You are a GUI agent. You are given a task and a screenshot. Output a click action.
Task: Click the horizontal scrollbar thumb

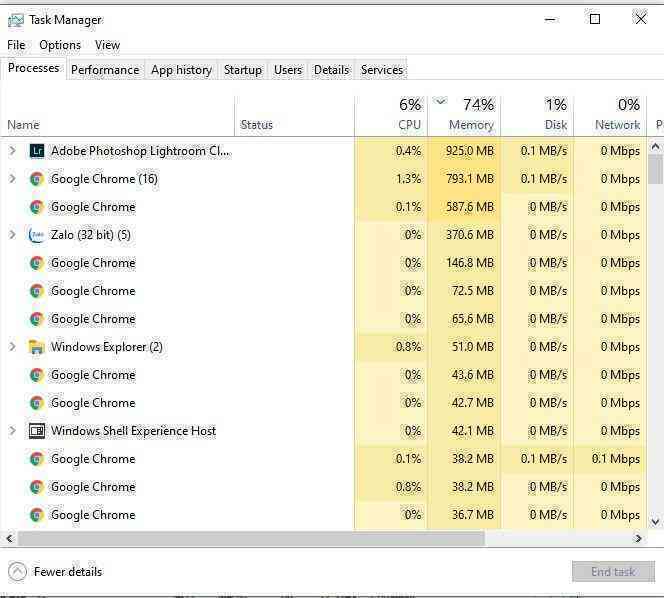251,538
